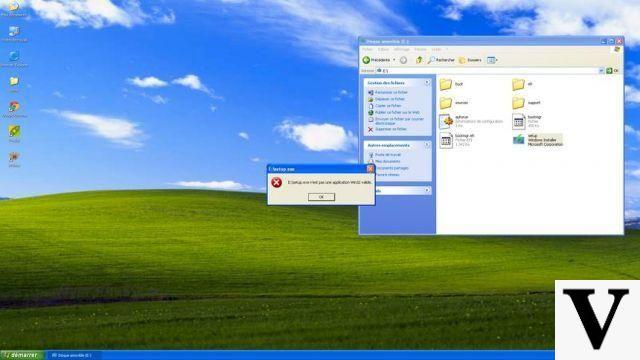Open the red star desktop shortcut icon
Image resolution: width=640 pixels, height=360 pixels.
click(x=14, y=160)
